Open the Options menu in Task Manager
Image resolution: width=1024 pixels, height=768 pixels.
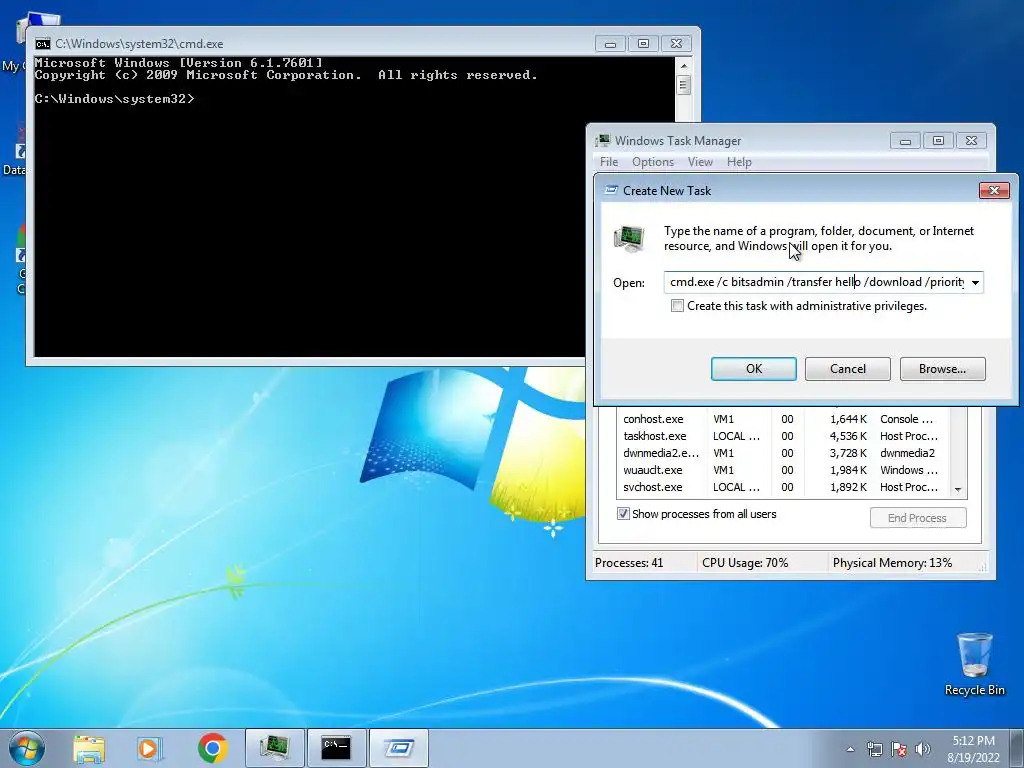[x=652, y=161]
